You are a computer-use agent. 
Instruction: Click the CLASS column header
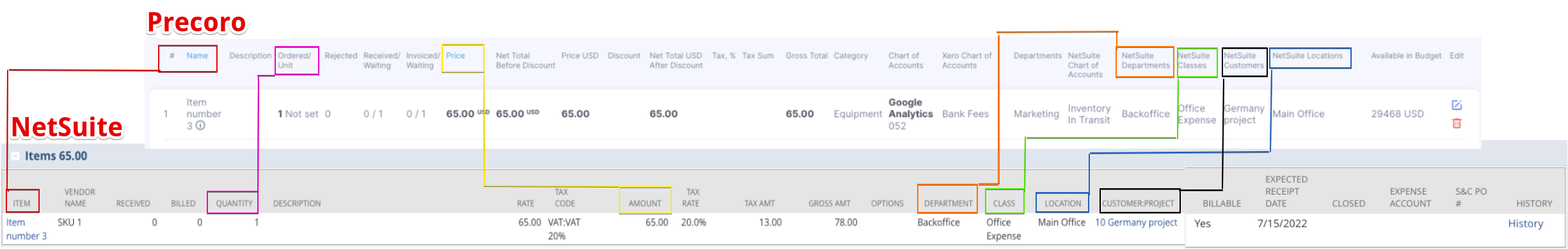[x=1004, y=204]
